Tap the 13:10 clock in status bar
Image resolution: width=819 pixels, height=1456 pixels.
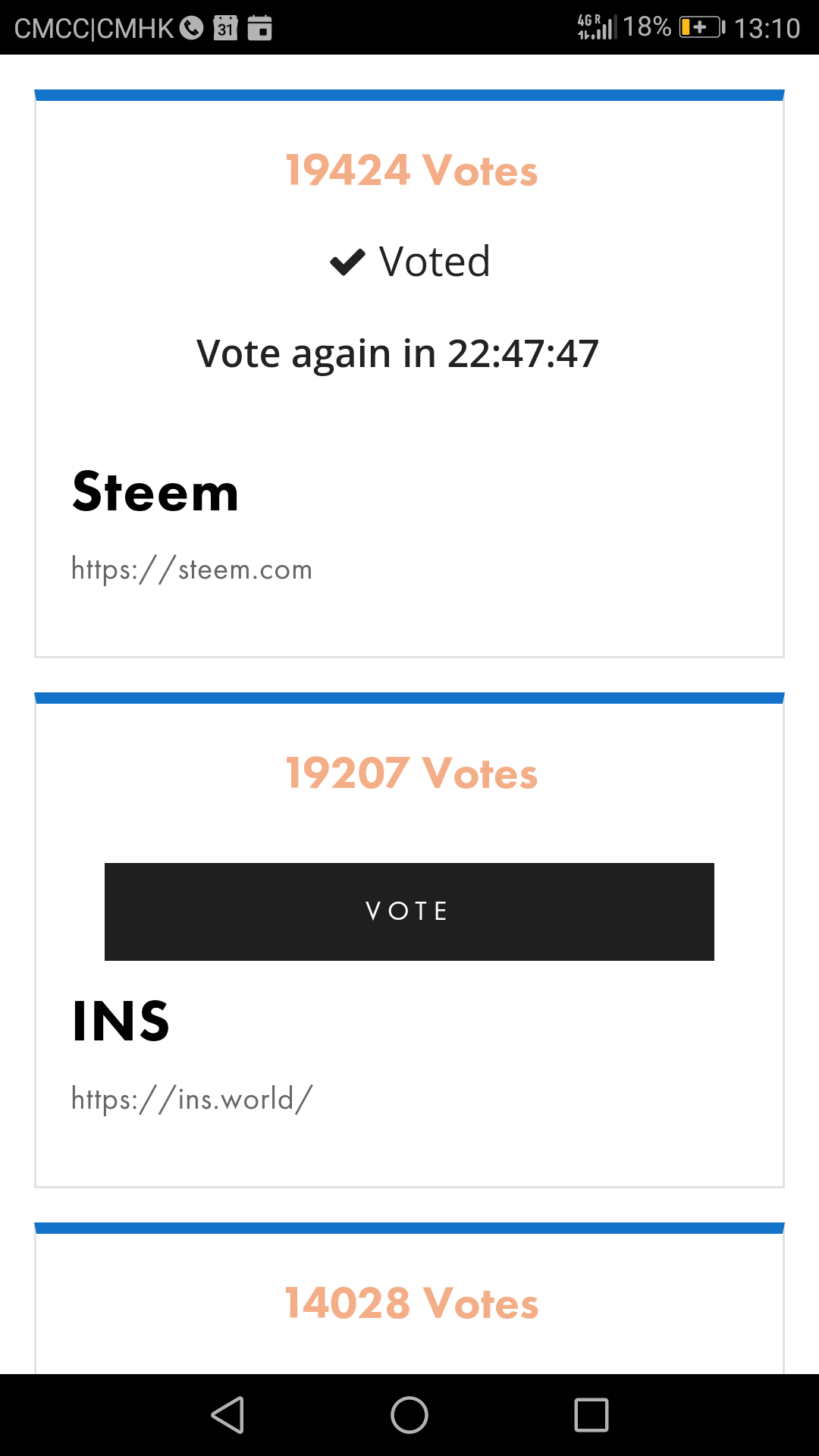[767, 28]
